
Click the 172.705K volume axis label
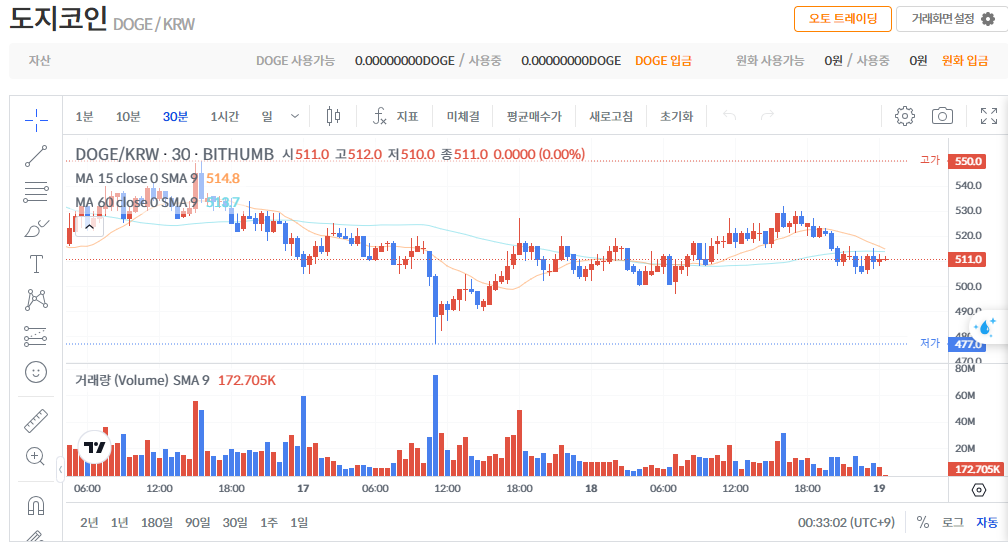coord(976,469)
